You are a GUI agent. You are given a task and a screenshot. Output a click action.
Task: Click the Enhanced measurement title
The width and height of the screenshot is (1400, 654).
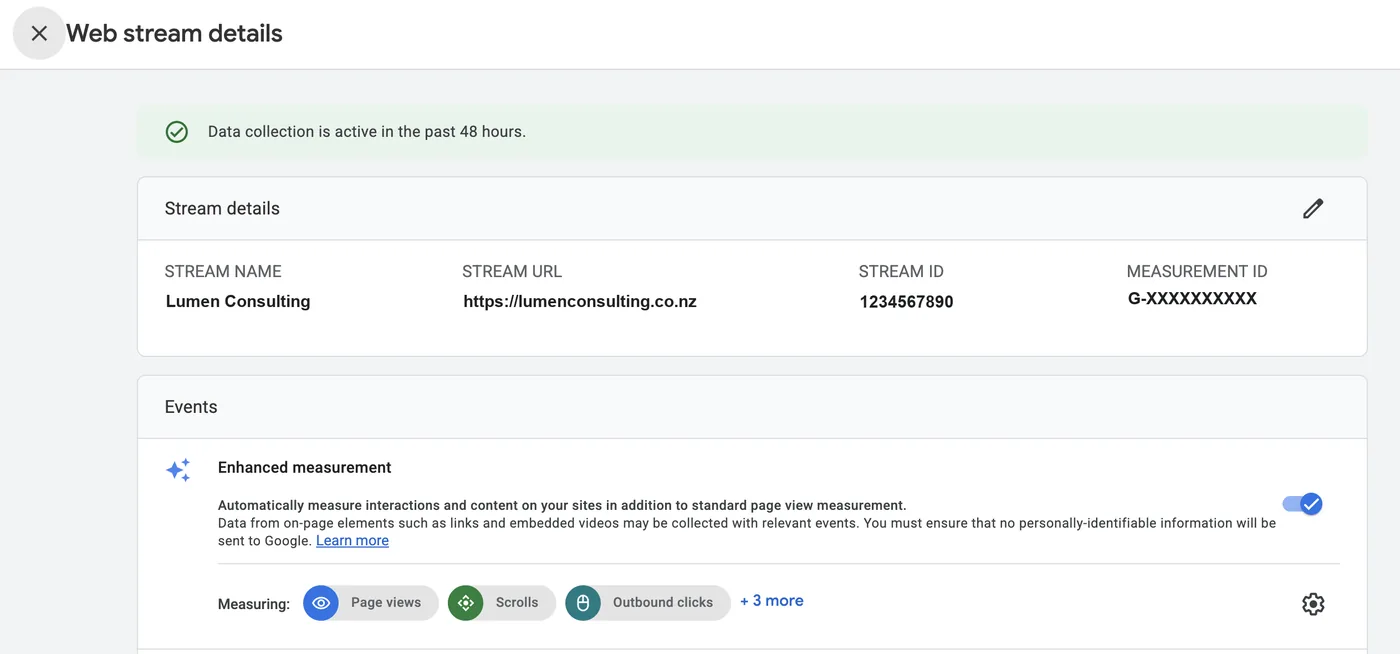point(305,467)
